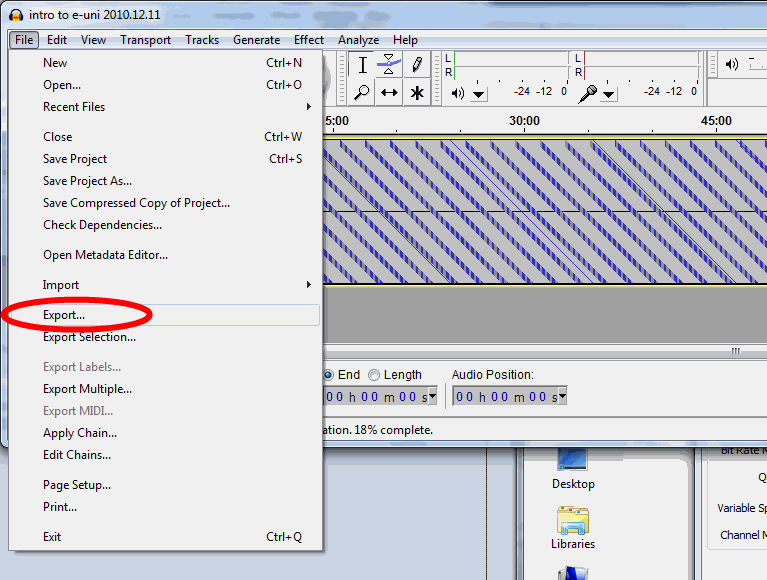The image size is (767, 580).
Task: Open output speaker meter dropdown
Action: point(479,94)
